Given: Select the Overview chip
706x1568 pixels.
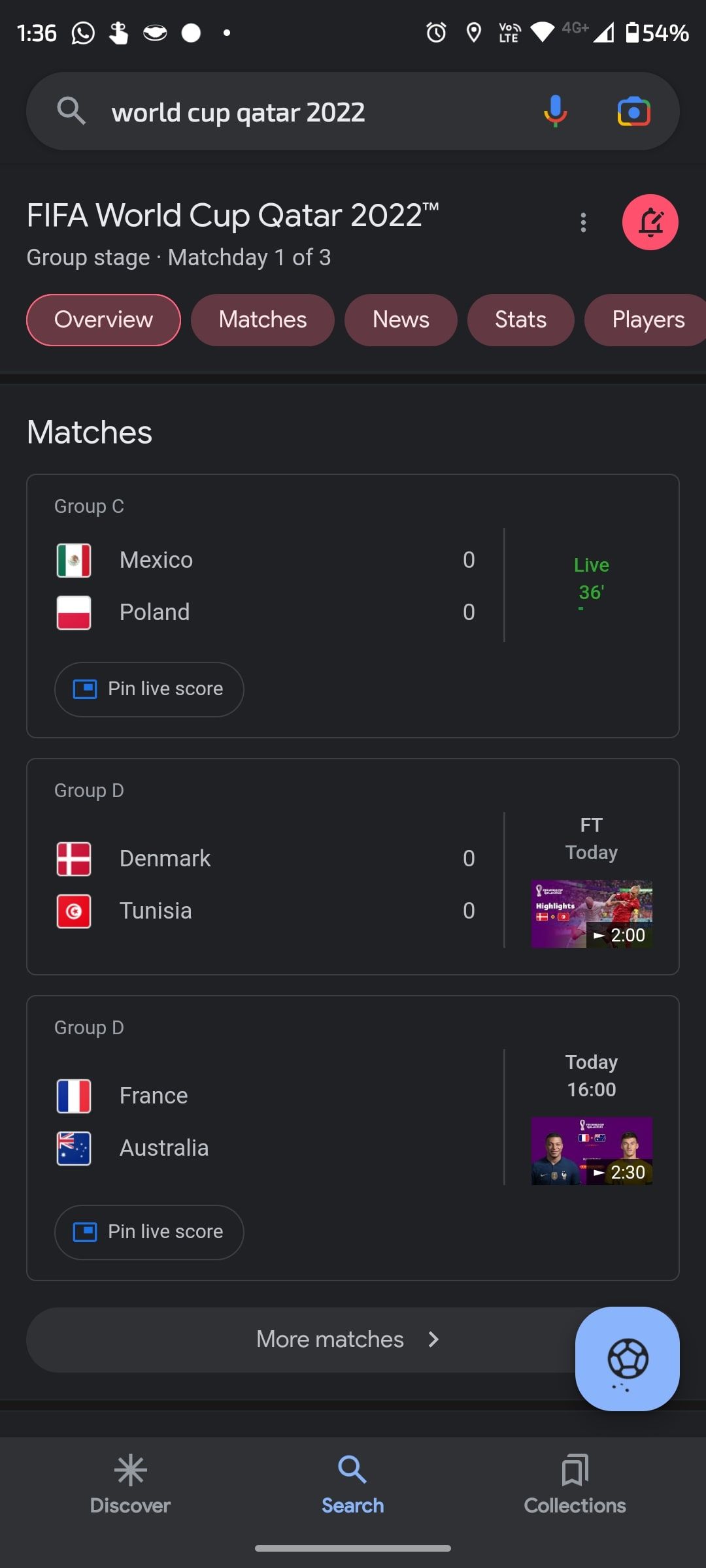Looking at the screenshot, I should [x=103, y=320].
